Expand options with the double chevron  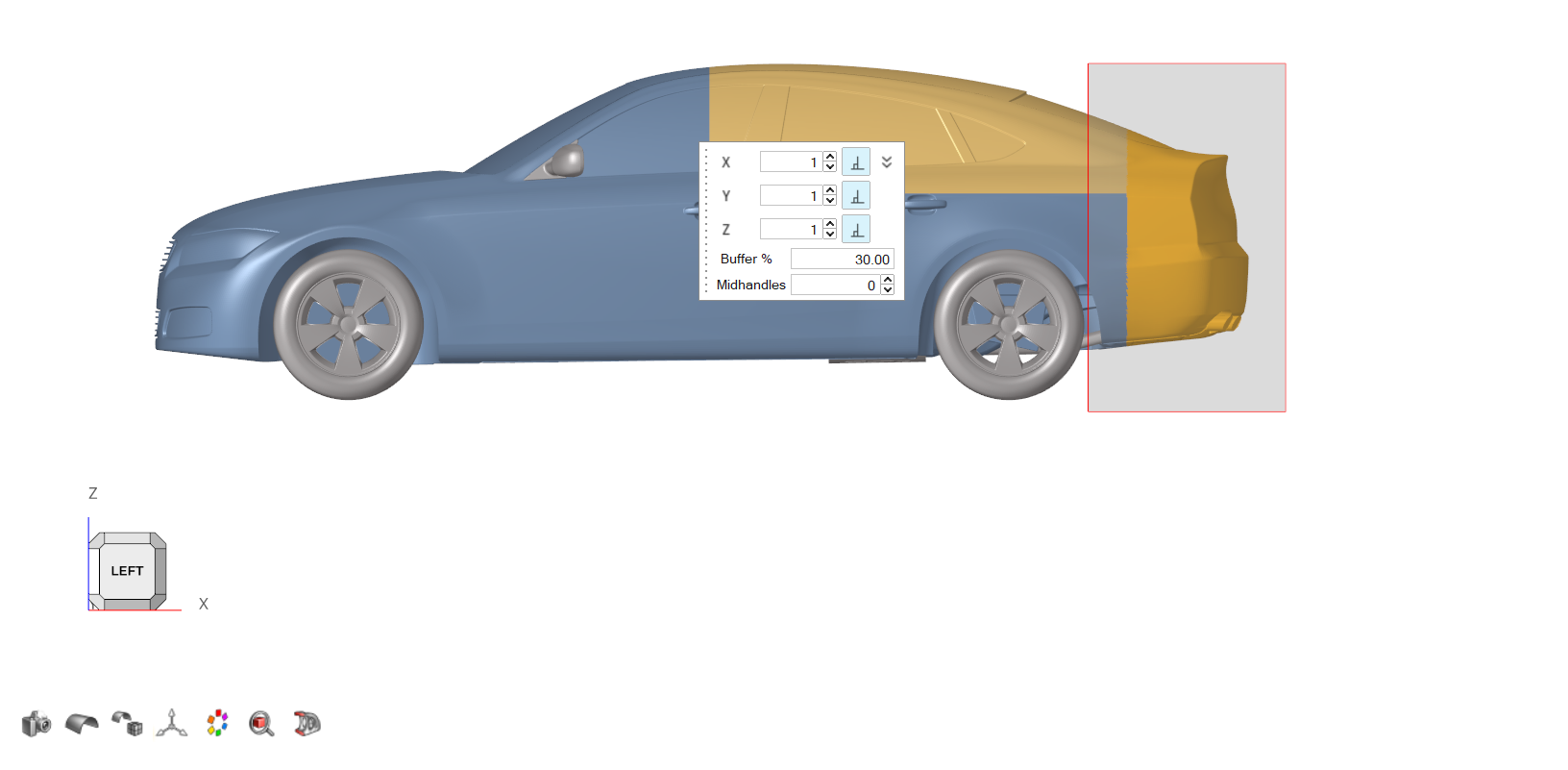(887, 161)
